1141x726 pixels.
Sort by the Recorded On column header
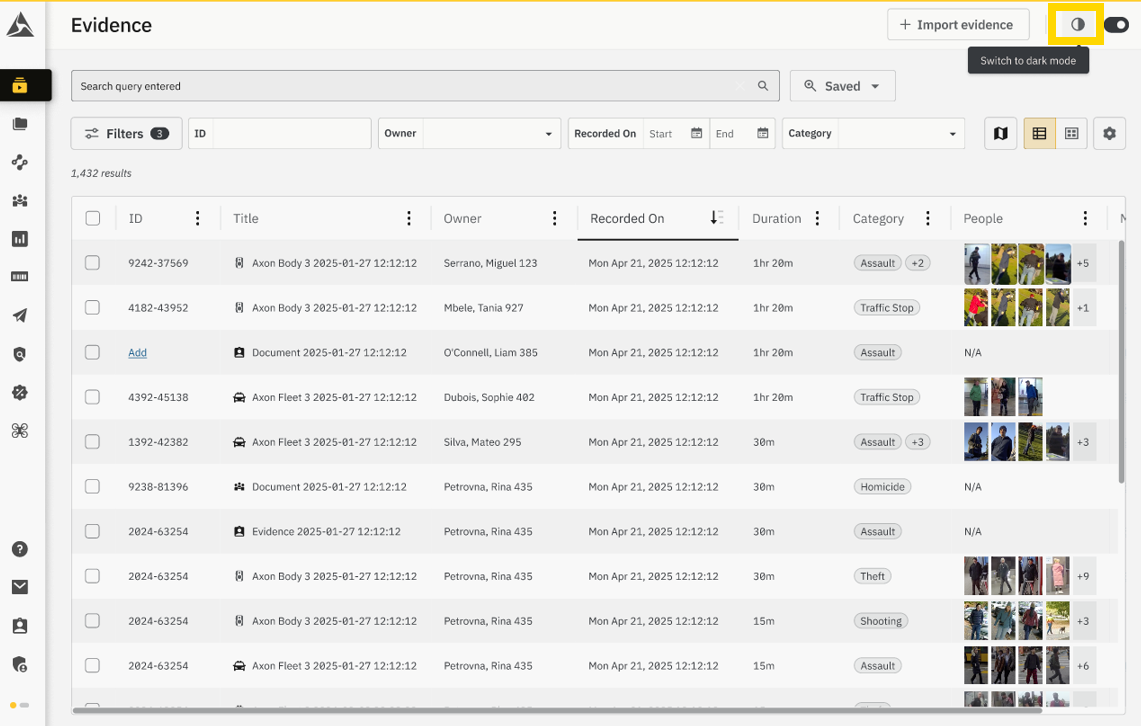(627, 218)
